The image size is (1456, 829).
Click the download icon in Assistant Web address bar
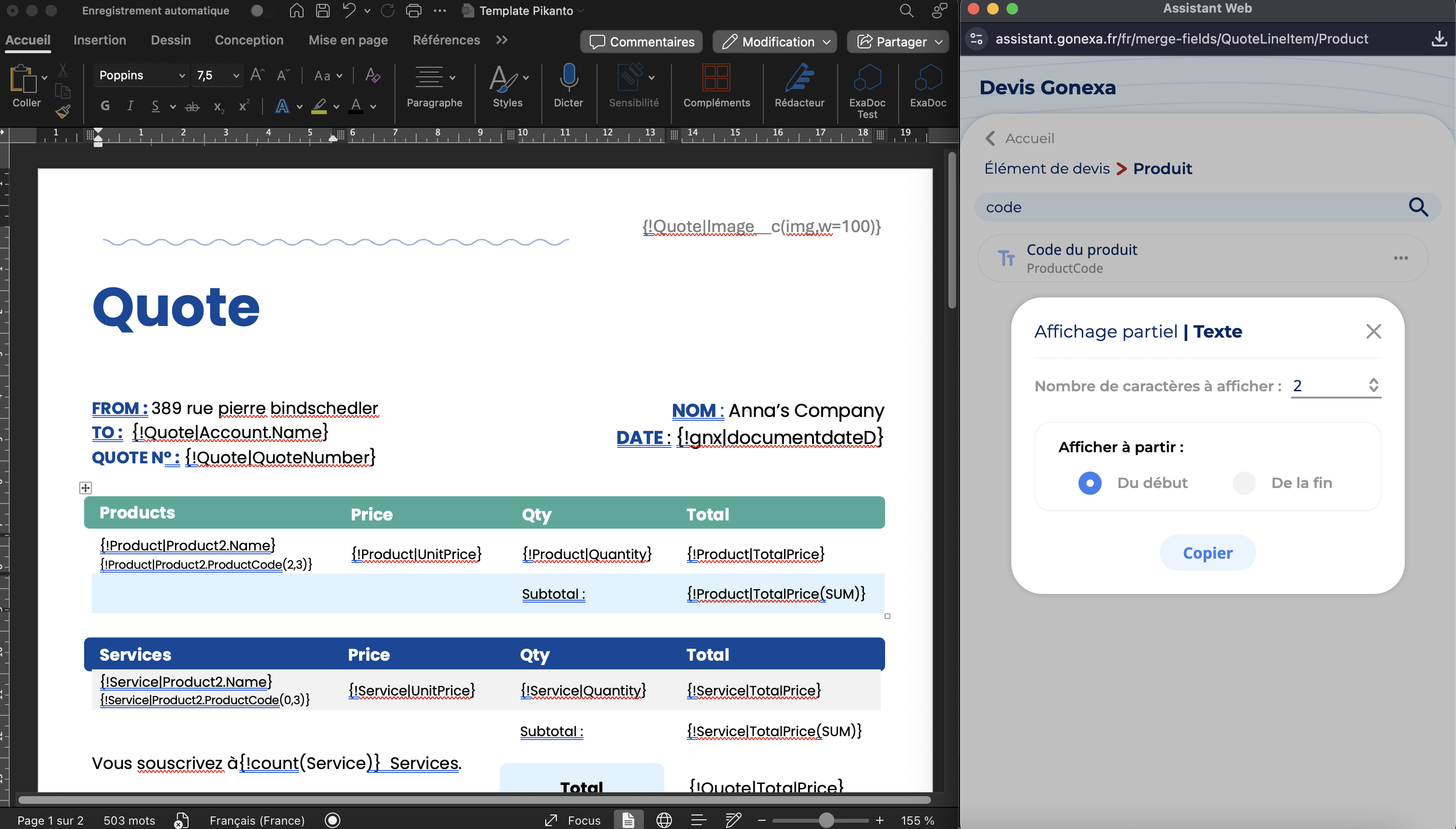(1439, 39)
